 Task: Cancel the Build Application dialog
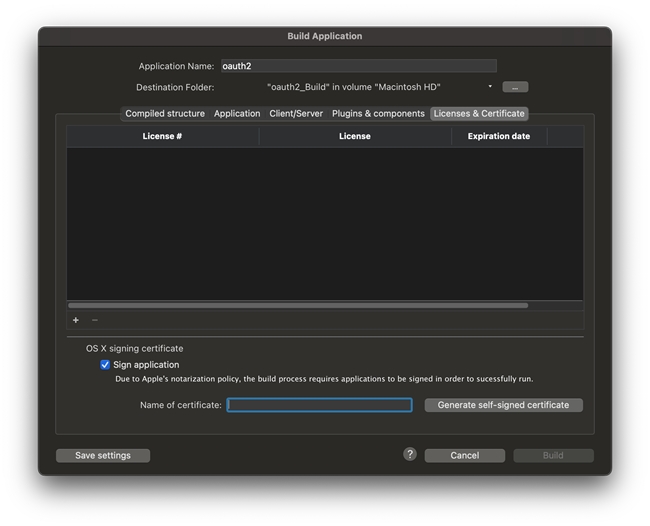(x=464, y=456)
